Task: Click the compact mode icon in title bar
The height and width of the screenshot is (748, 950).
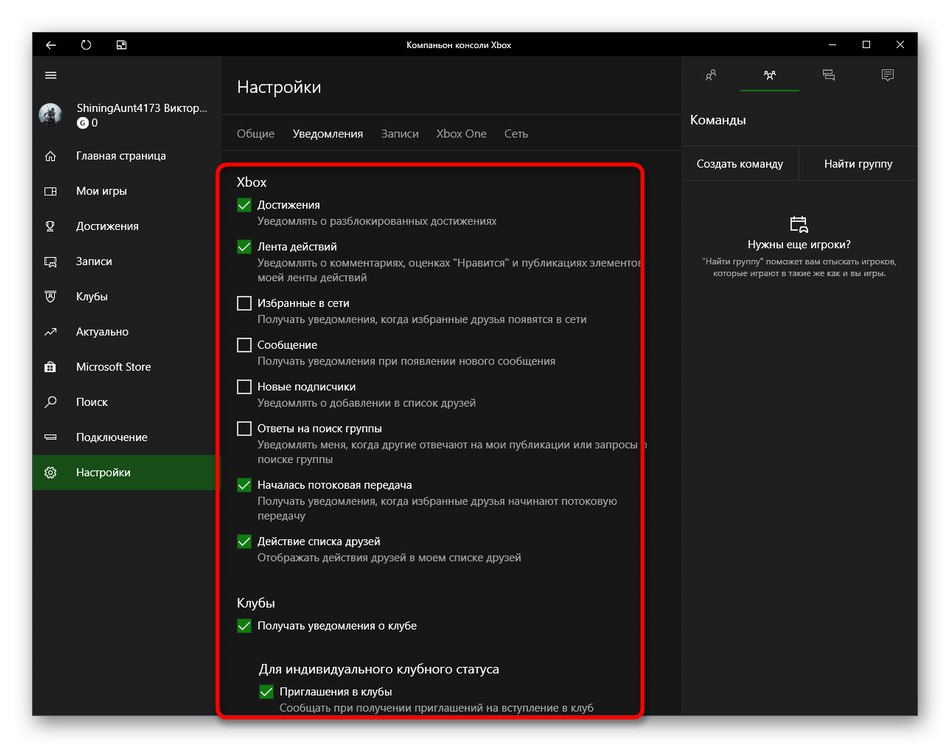Action: [121, 45]
